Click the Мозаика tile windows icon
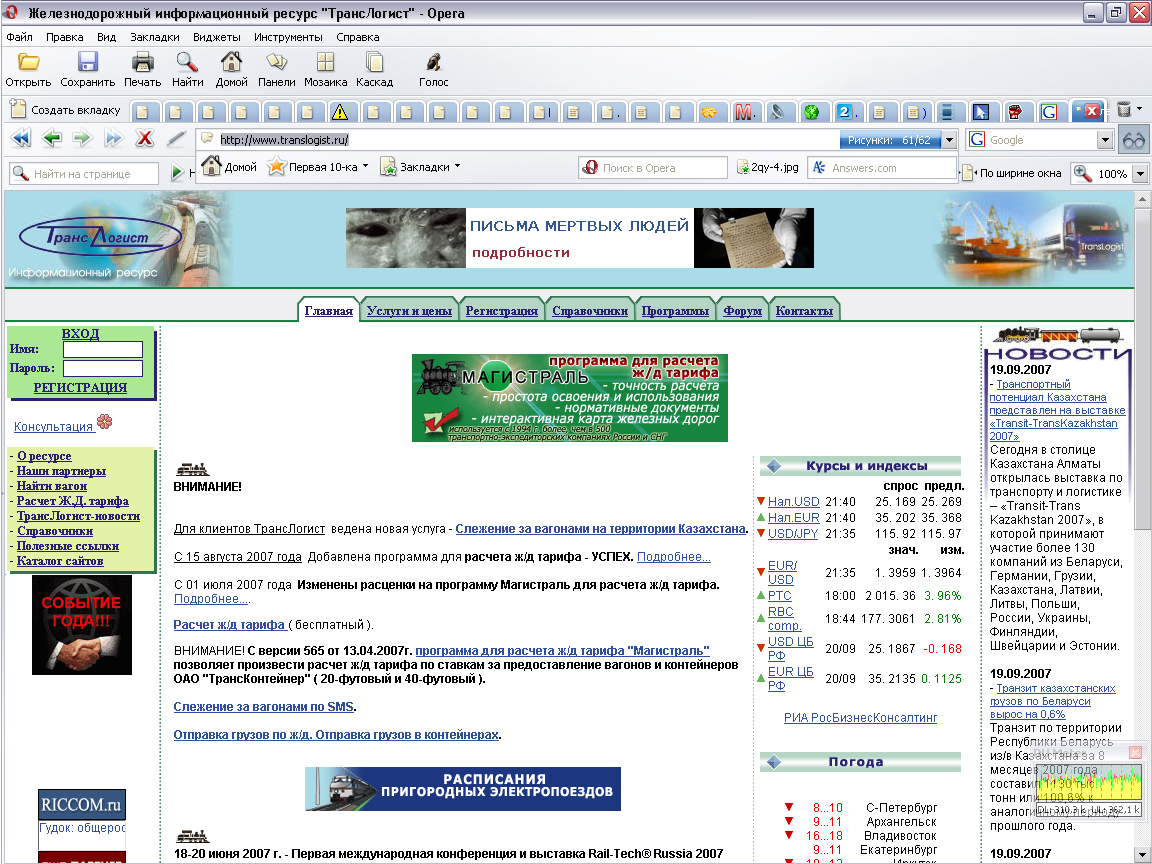This screenshot has height=864, width=1152. click(325, 62)
